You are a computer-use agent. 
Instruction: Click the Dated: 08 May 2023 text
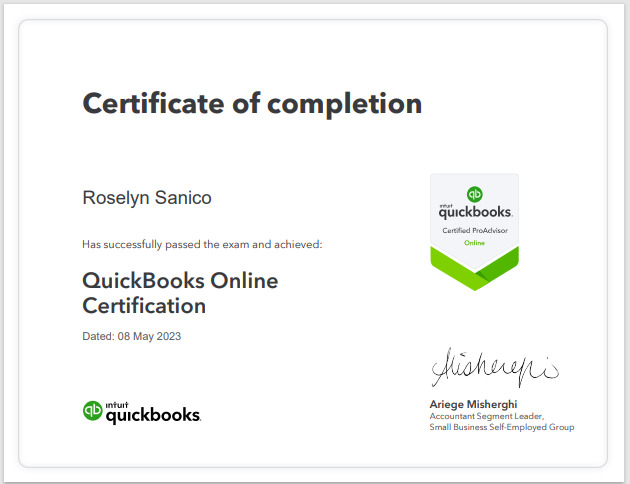131,336
